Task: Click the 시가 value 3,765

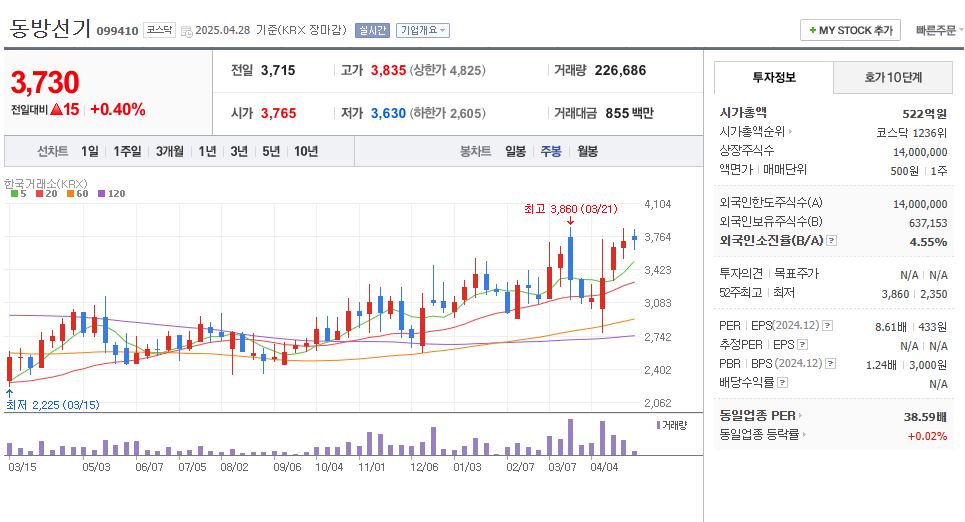Action: 278,113
